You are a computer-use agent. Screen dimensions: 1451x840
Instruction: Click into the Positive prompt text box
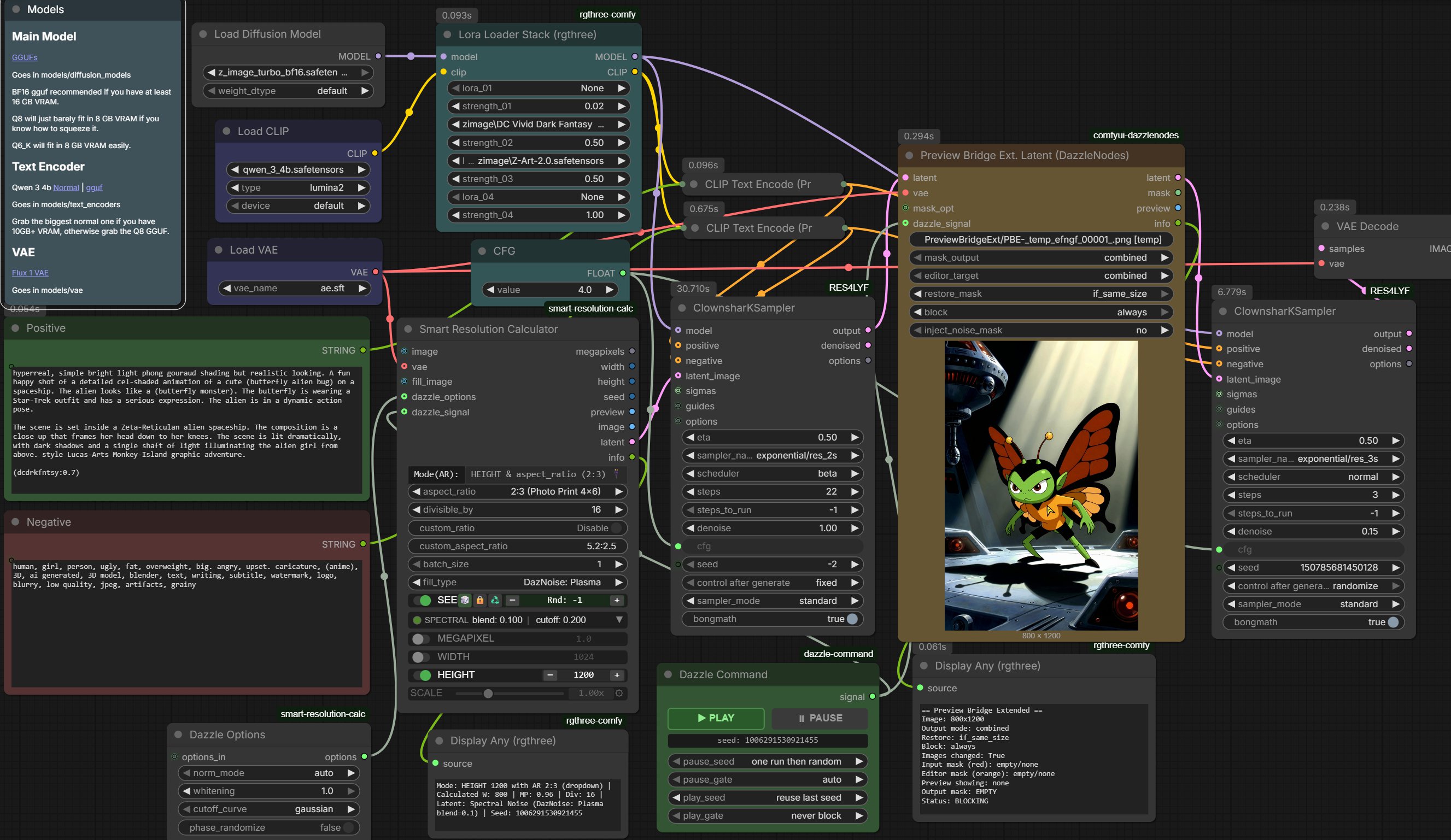(x=186, y=430)
